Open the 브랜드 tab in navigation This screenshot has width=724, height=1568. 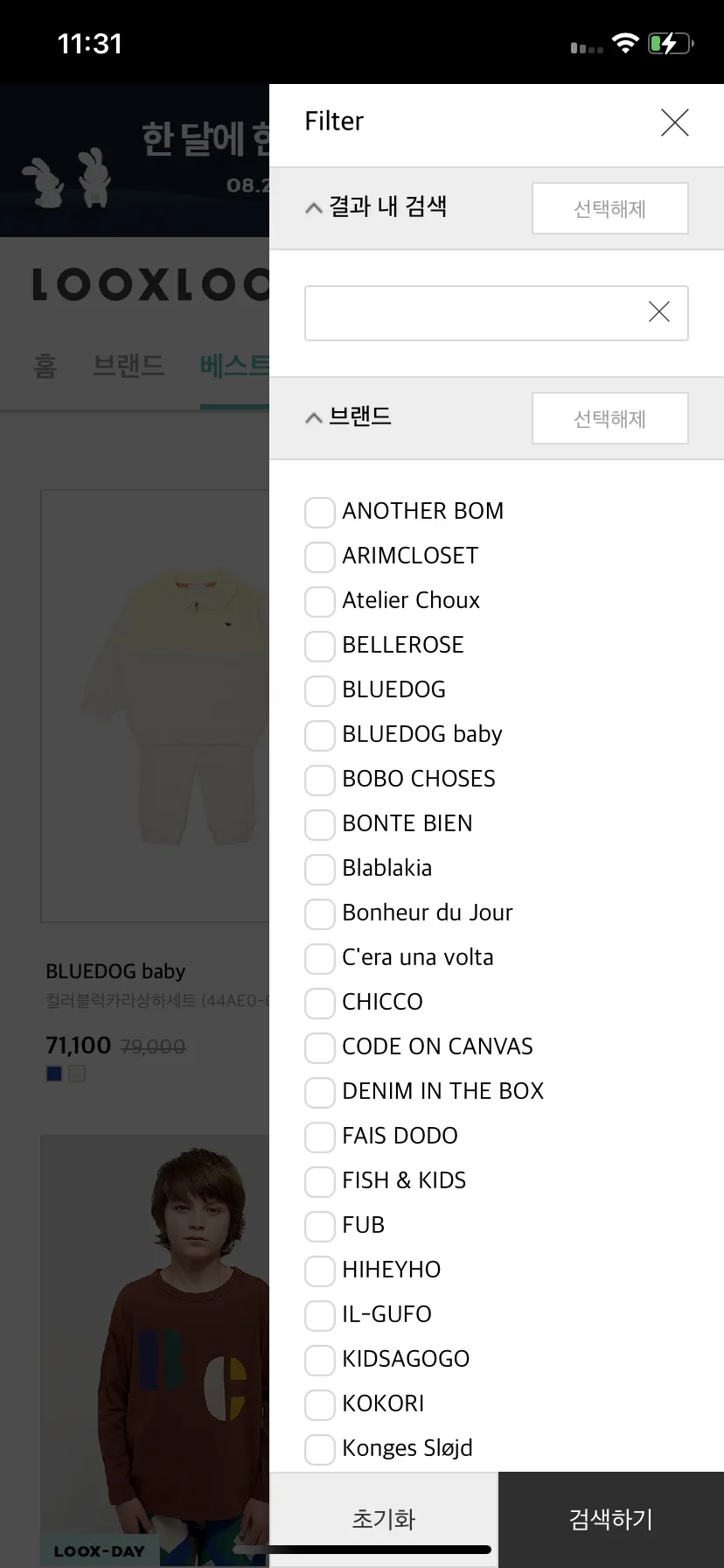tap(129, 365)
